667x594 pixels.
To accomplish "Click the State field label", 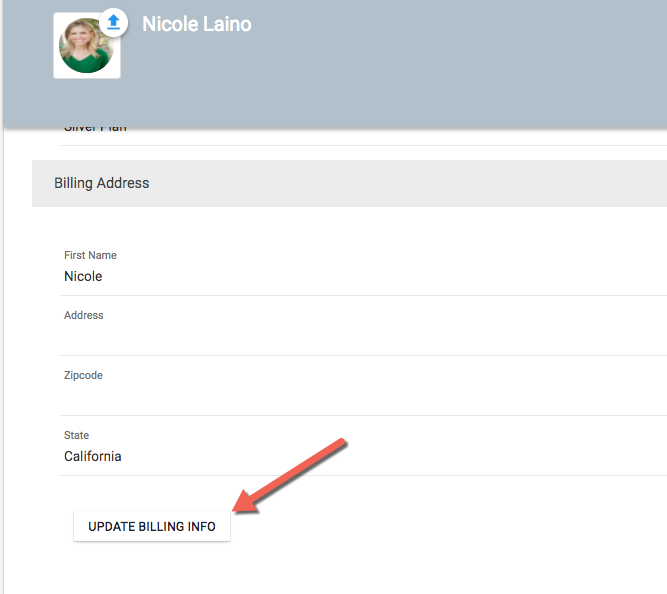I will 76,436.
